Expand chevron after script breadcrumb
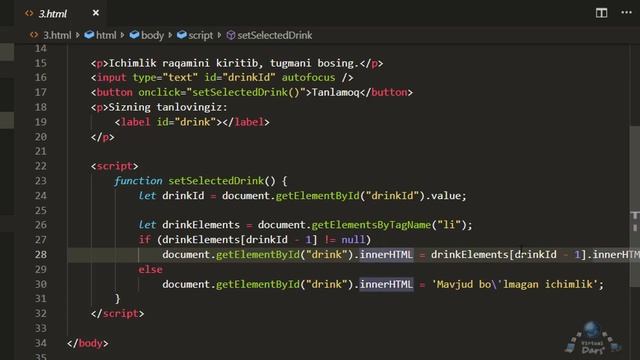Image resolution: width=640 pixels, height=360 pixels. (x=219, y=36)
